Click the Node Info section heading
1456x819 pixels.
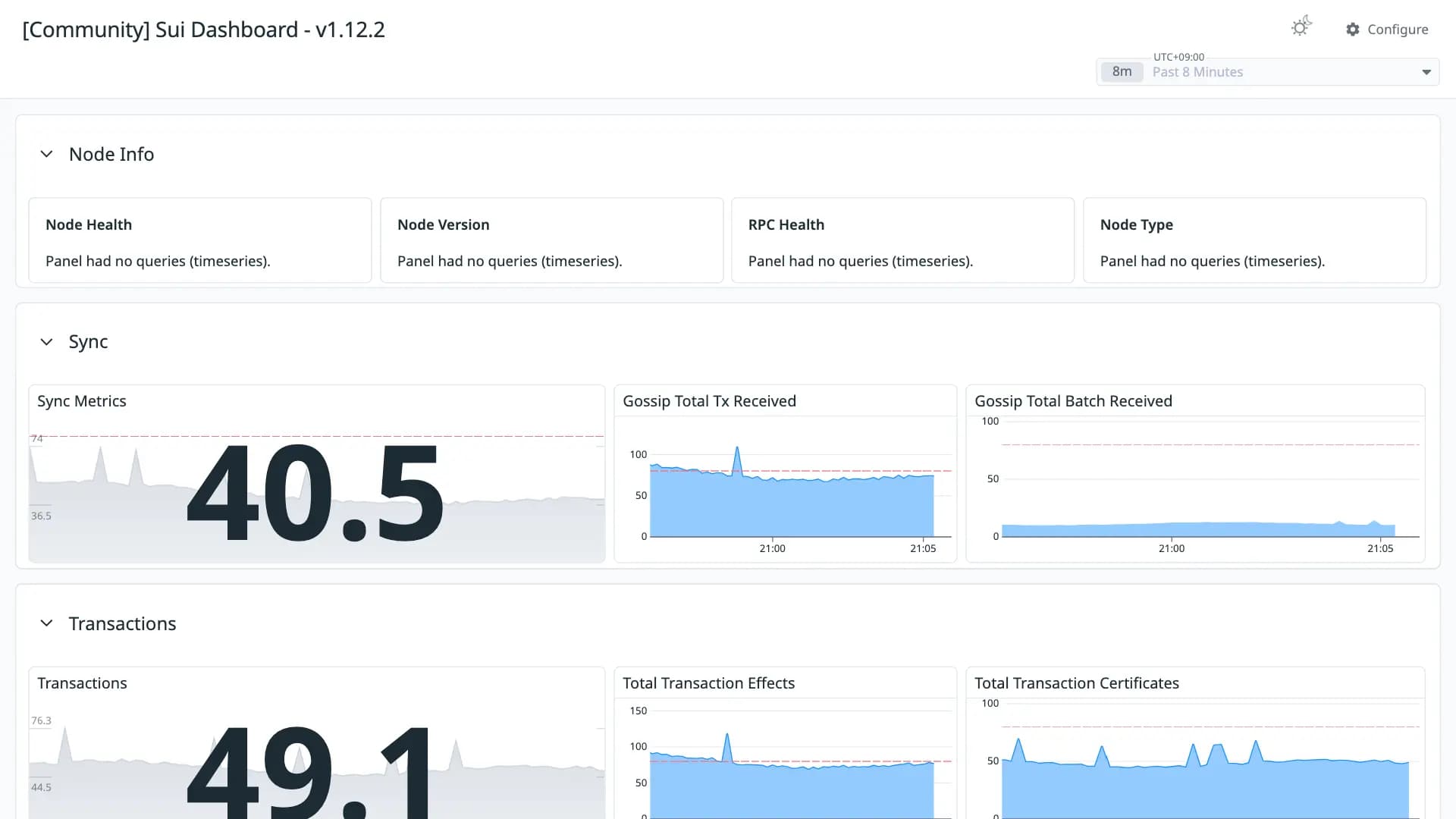point(111,154)
